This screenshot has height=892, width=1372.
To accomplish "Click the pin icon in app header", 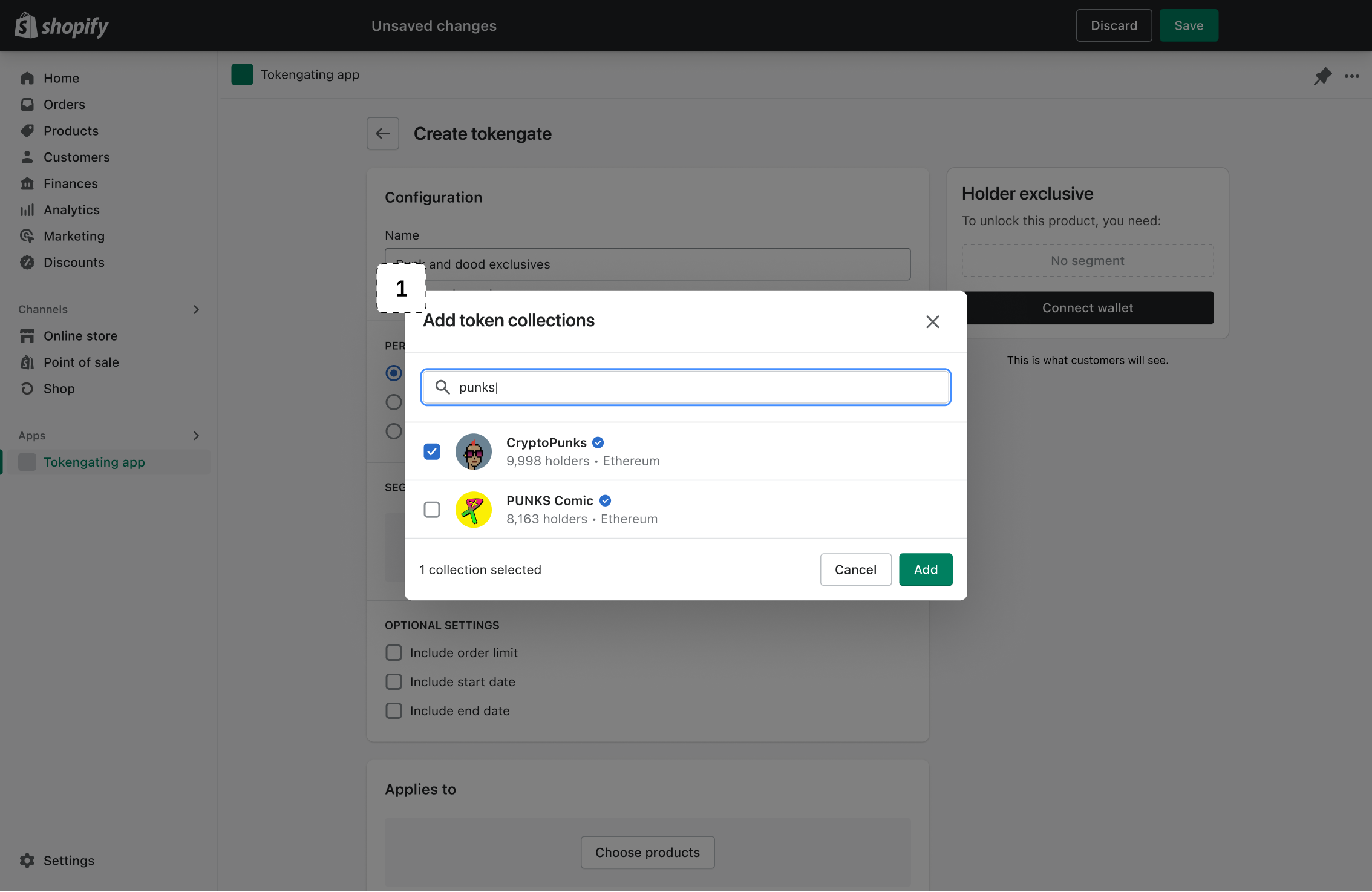I will coord(1322,76).
